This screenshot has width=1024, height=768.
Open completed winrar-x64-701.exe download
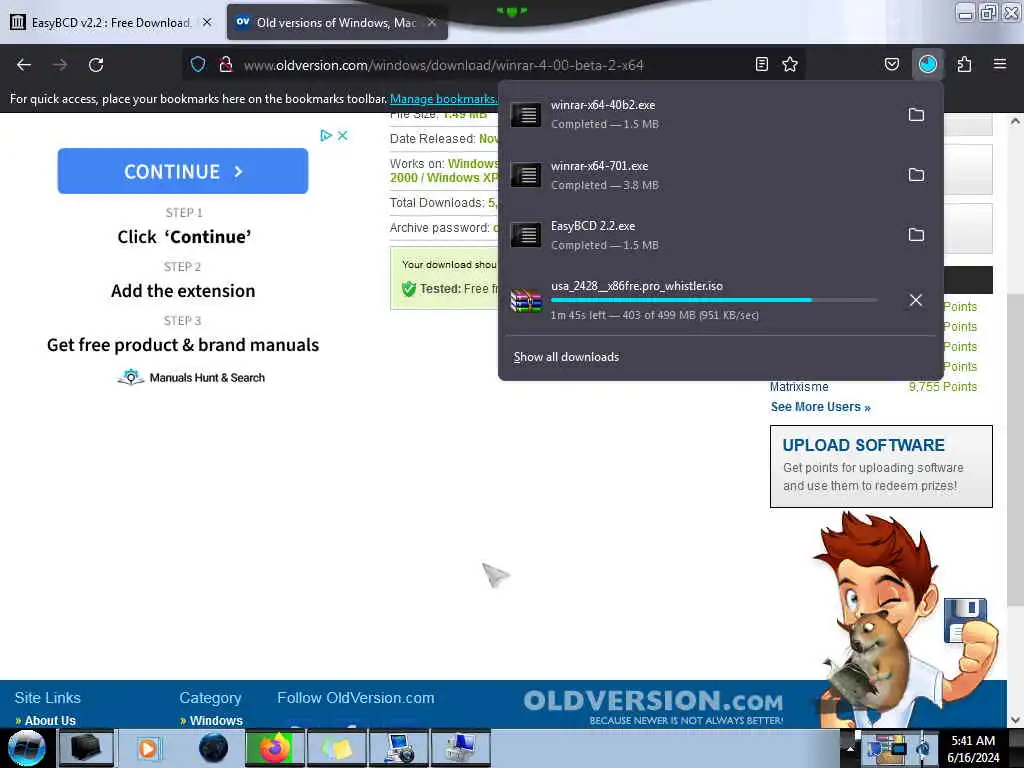click(x=700, y=174)
